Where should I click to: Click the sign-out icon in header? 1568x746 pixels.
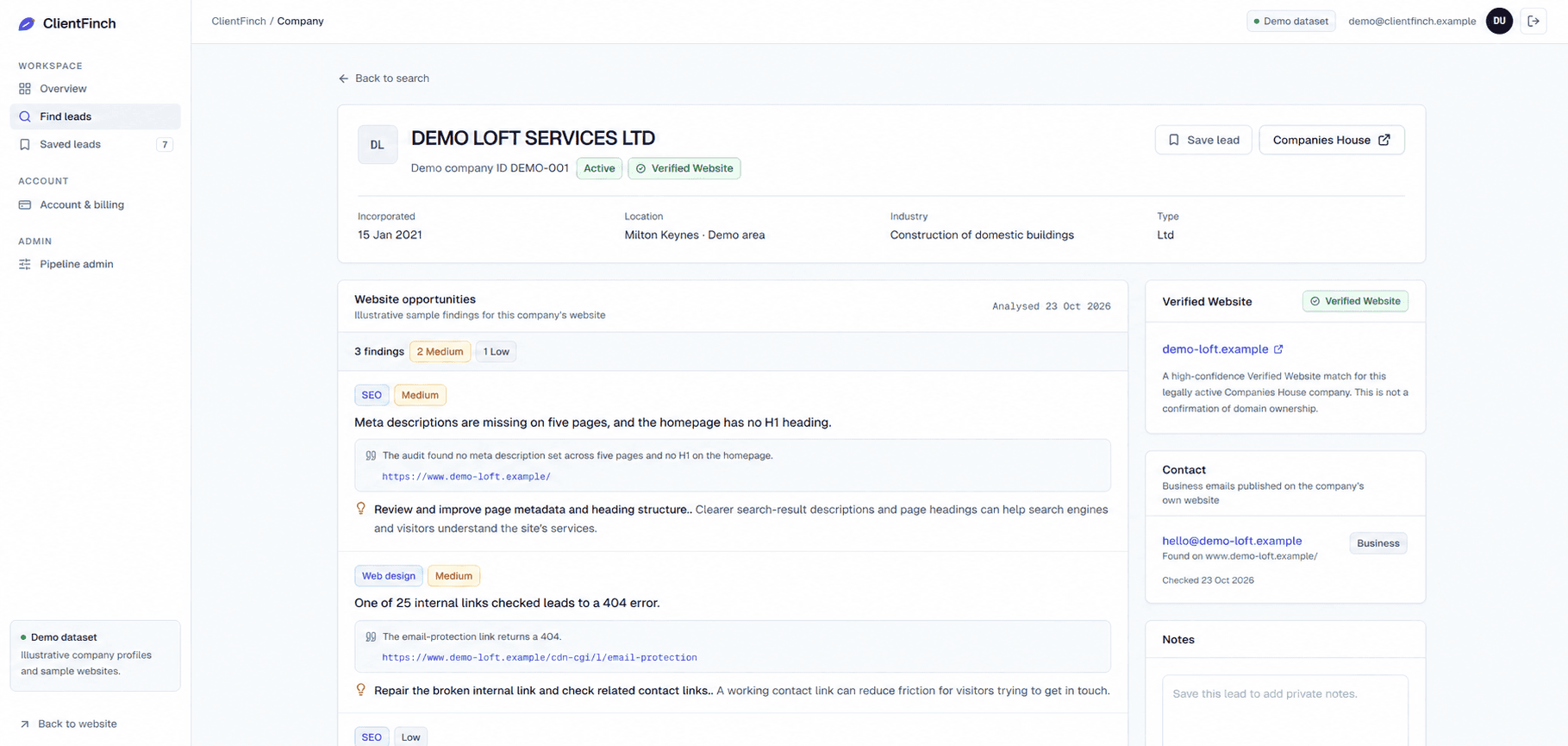[1534, 22]
